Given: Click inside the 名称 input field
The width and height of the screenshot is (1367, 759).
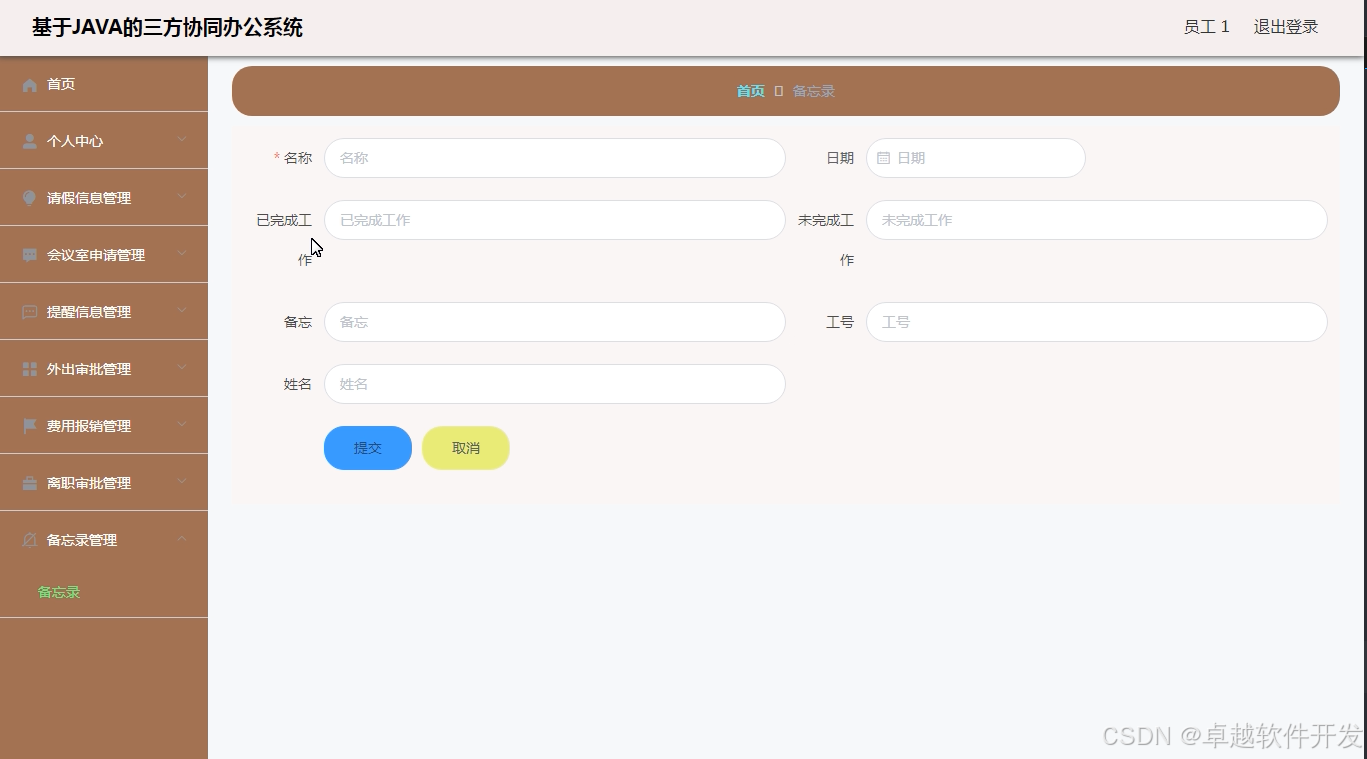Looking at the screenshot, I should click(554, 157).
